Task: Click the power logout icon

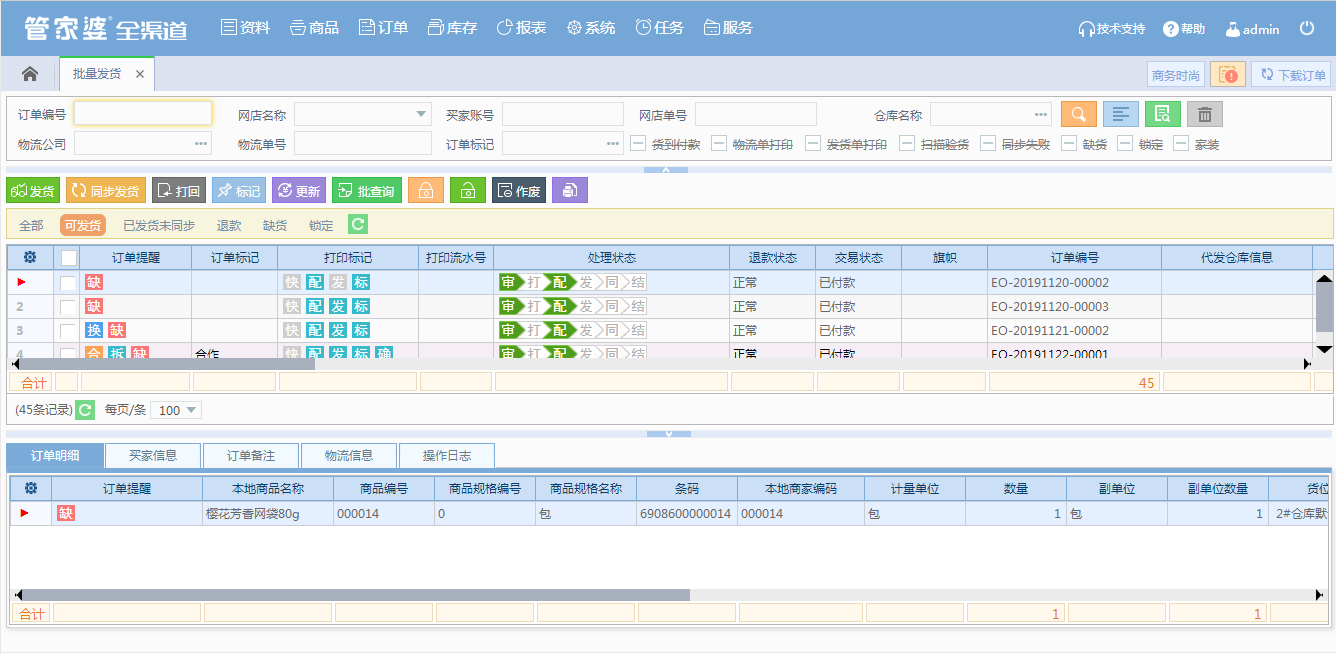Action: 1307,29
